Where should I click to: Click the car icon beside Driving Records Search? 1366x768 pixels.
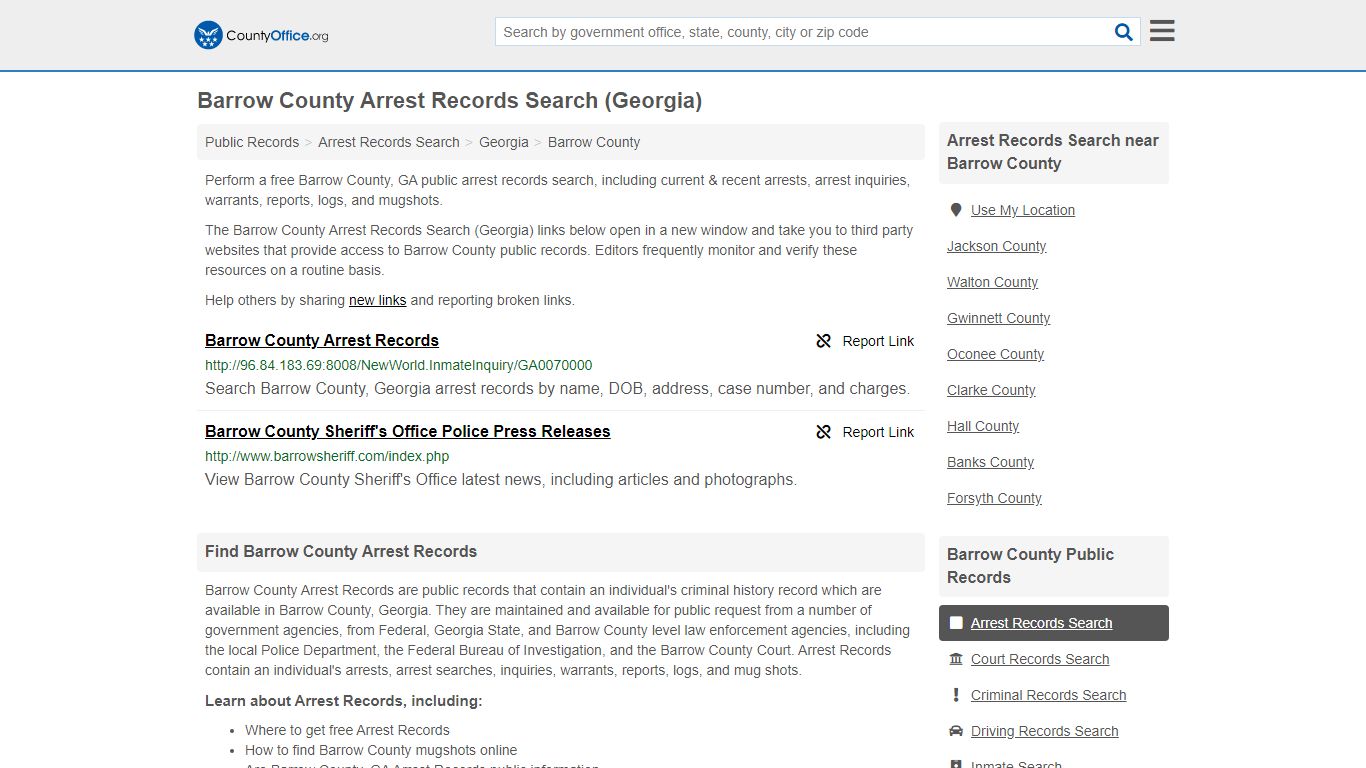pyautogui.click(x=956, y=731)
